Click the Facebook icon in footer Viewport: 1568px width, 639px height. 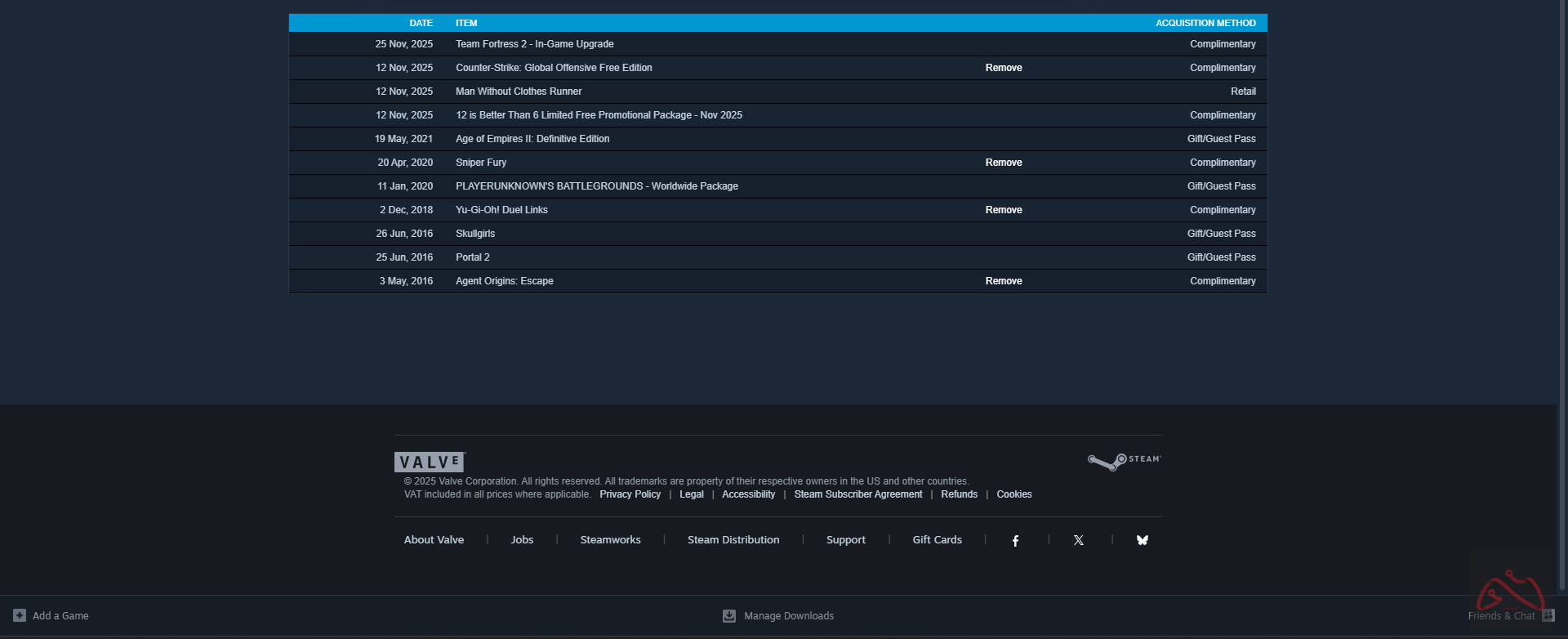(x=1015, y=541)
